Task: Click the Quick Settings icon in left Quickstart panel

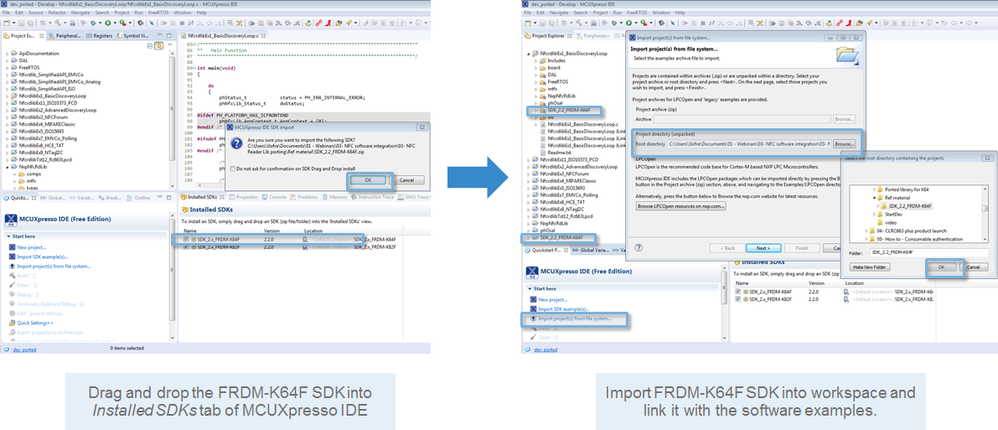Action: 12,323
